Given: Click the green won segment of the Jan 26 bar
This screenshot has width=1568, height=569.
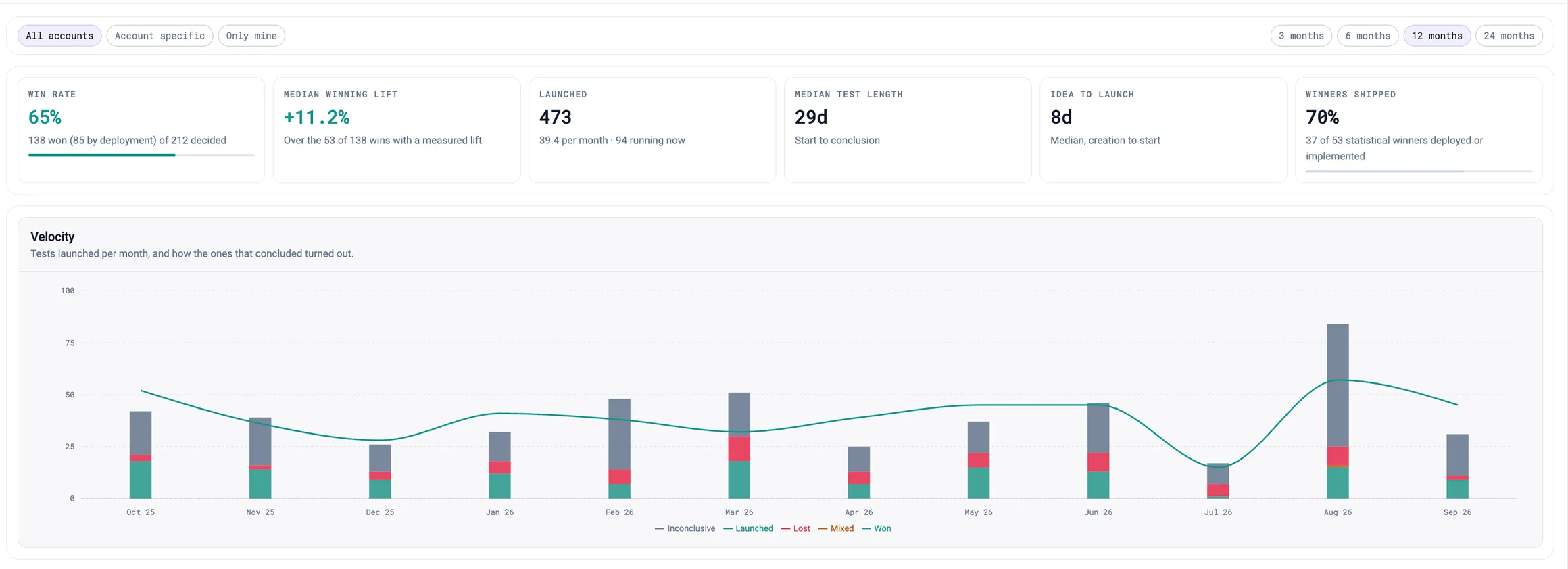Looking at the screenshot, I should (499, 486).
